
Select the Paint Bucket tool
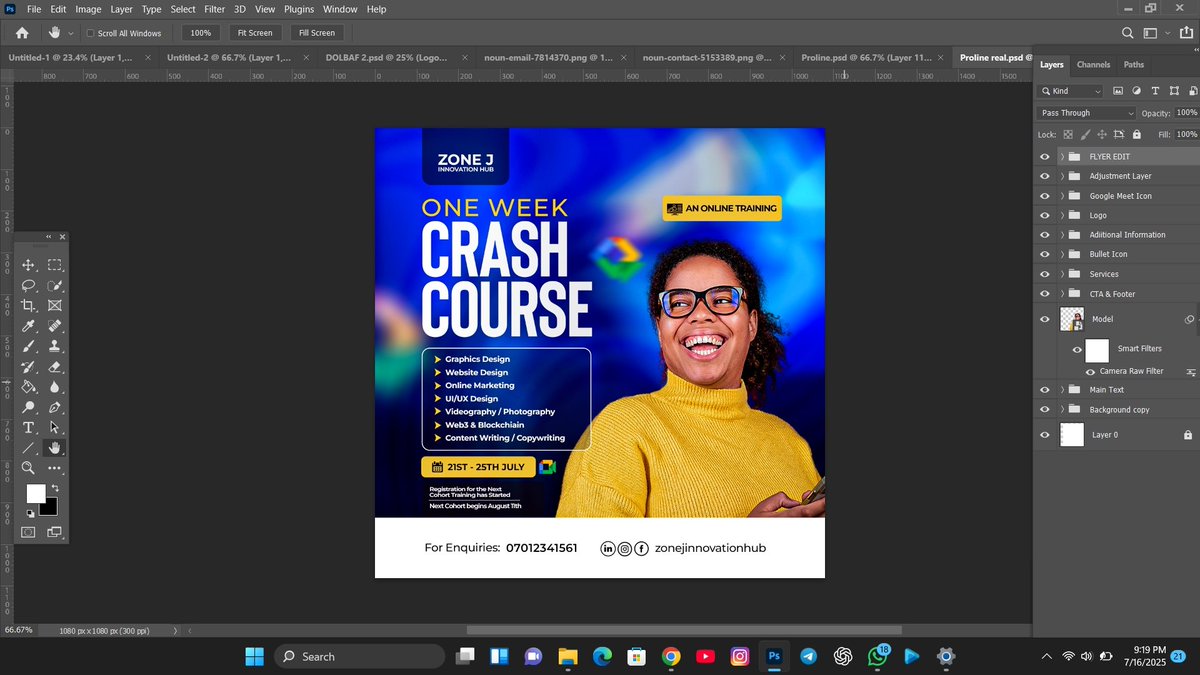(x=29, y=387)
